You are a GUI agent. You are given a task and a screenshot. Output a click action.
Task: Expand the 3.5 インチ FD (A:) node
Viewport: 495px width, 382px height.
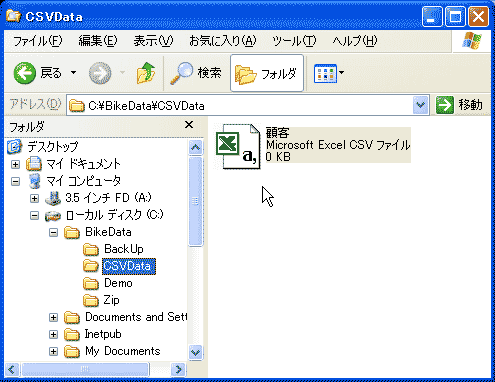click(34, 198)
